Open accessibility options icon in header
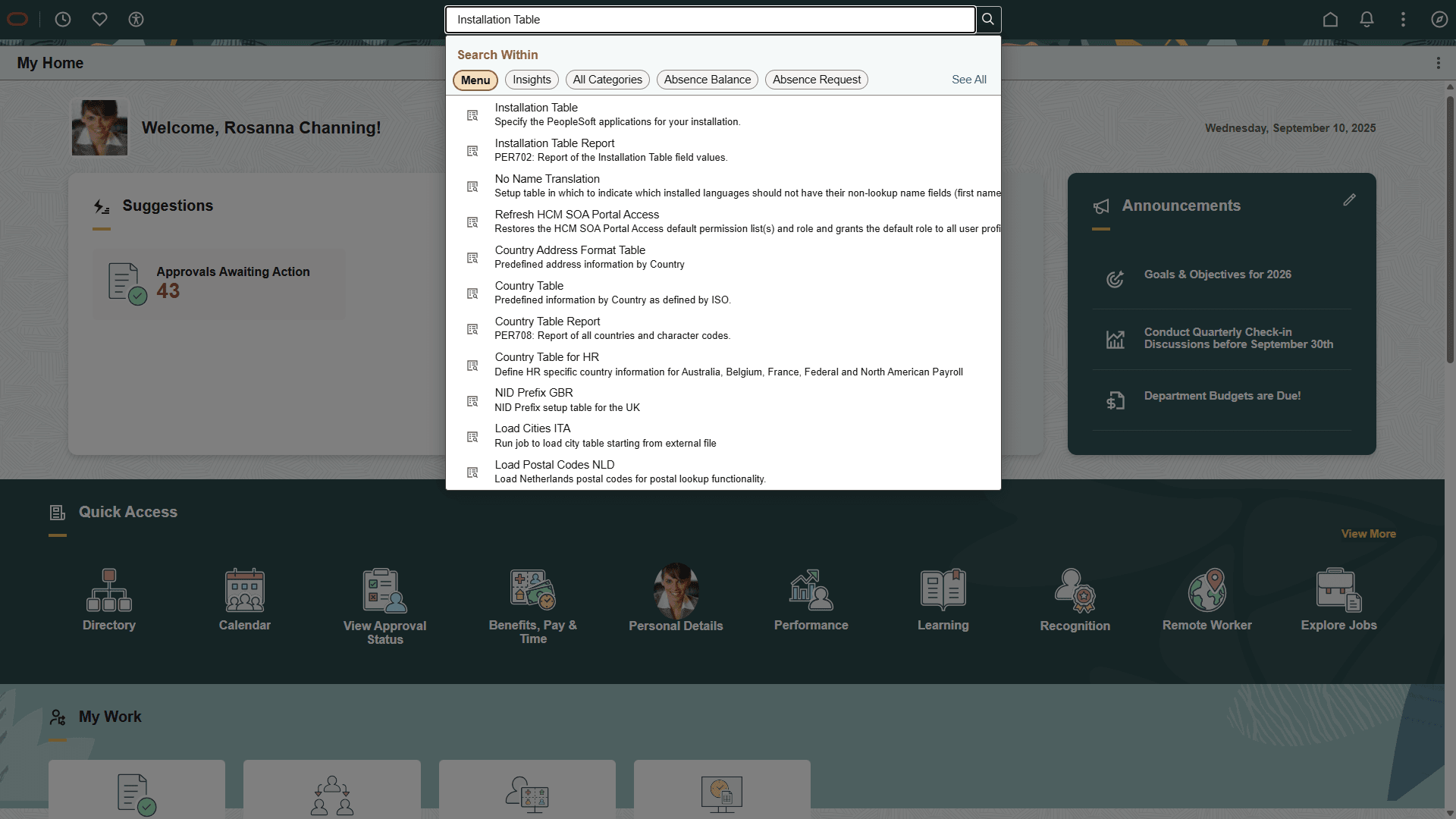The height and width of the screenshot is (819, 1456). click(136, 20)
